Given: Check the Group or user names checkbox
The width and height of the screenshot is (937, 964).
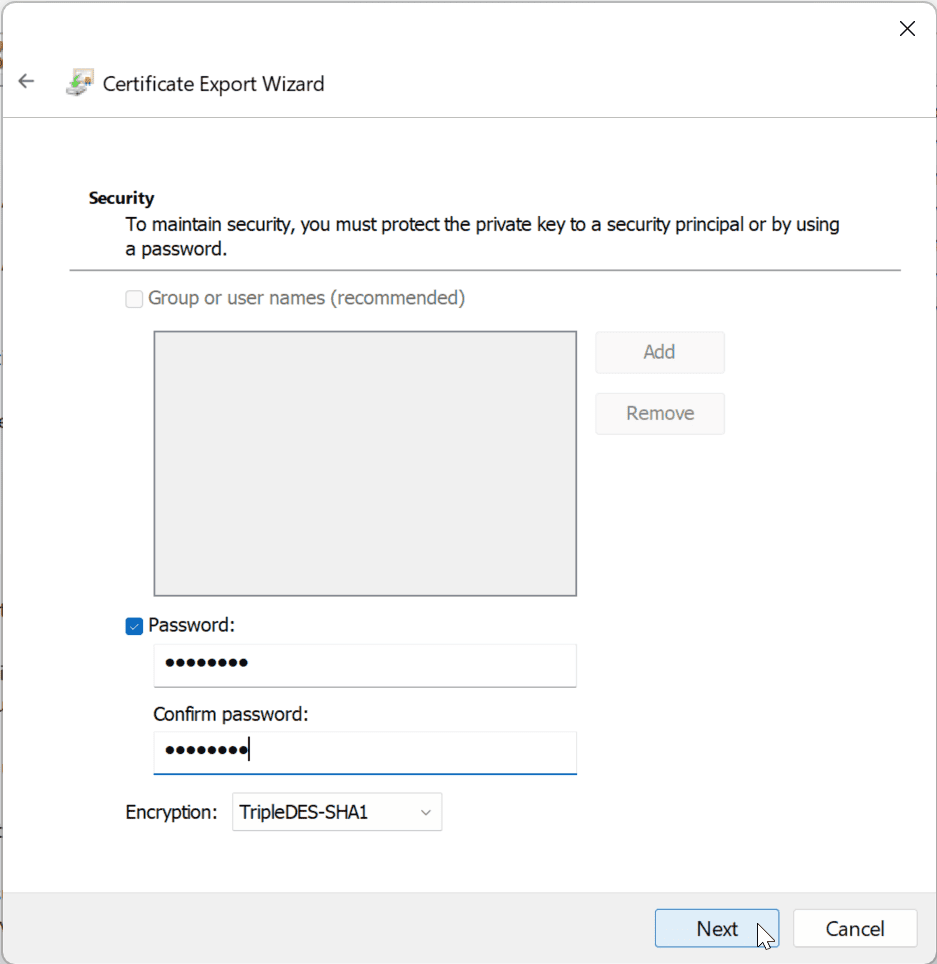Looking at the screenshot, I should 134,299.
